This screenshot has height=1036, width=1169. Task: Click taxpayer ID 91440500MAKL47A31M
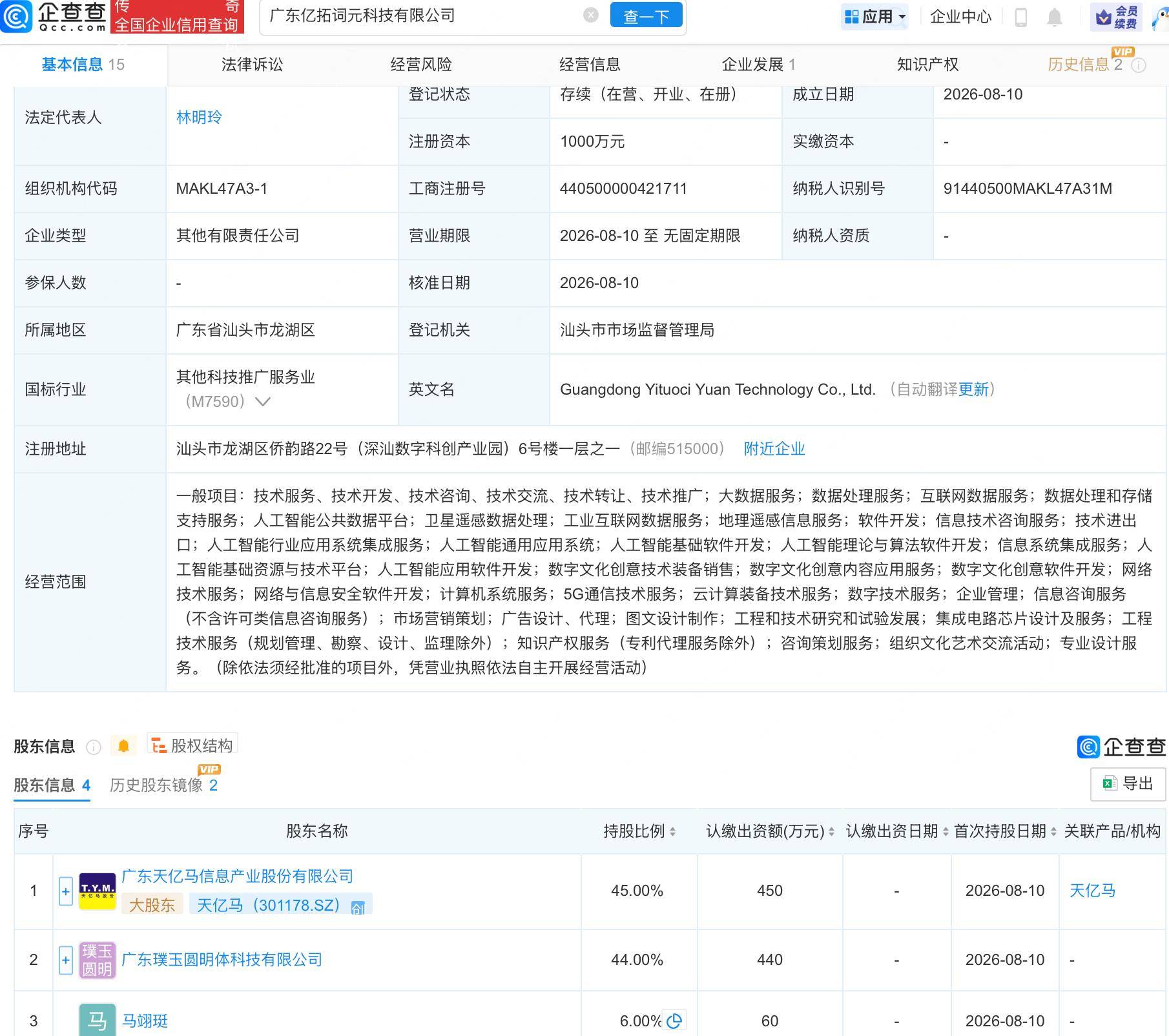(1028, 189)
